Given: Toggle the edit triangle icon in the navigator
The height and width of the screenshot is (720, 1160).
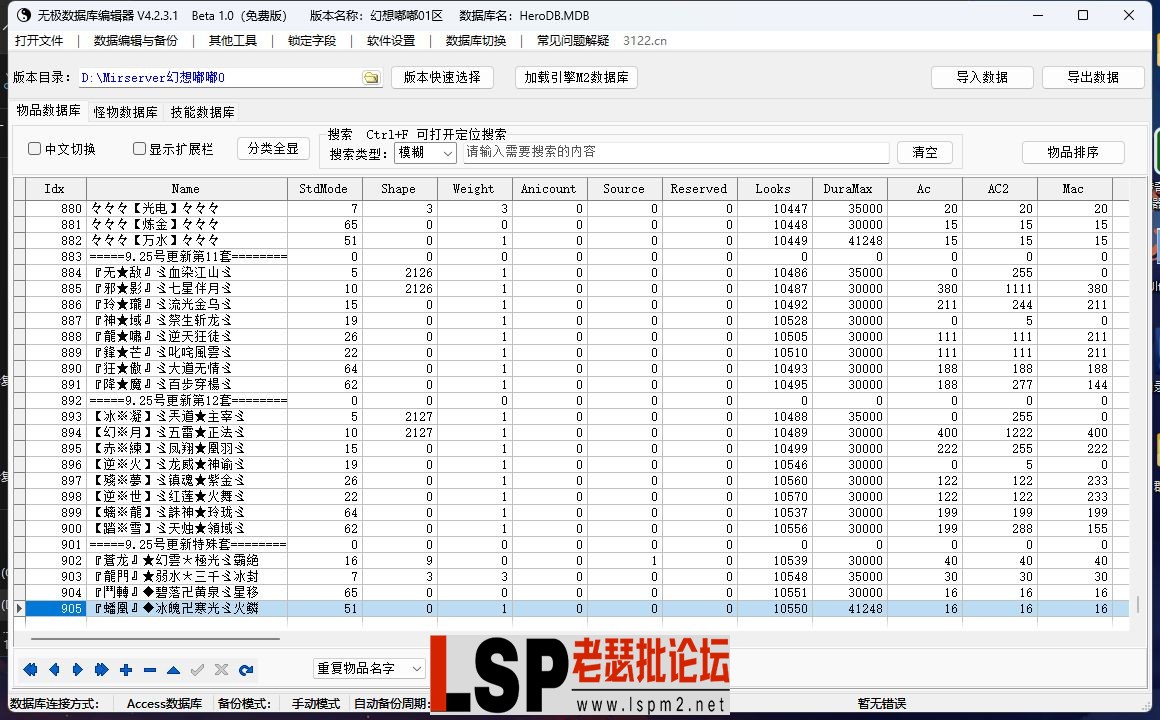Looking at the screenshot, I should click(174, 670).
